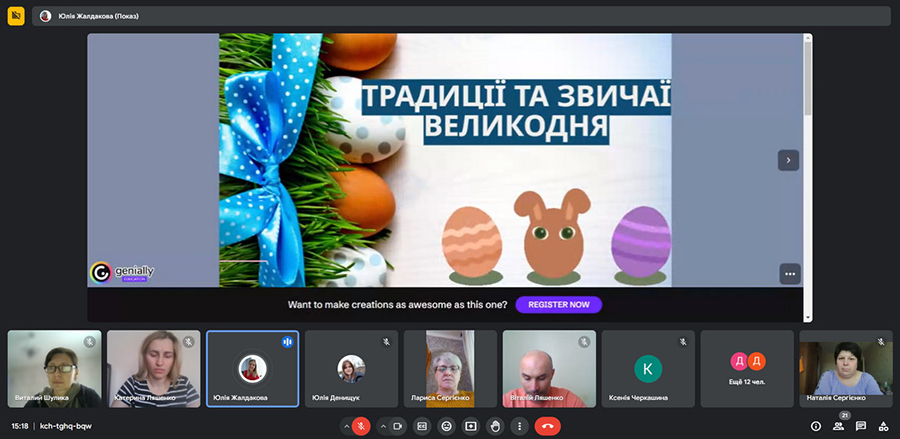Click the blue speaking indicator on Юлія Жалдакова's tile
The width and height of the screenshot is (900, 439).
click(x=288, y=342)
